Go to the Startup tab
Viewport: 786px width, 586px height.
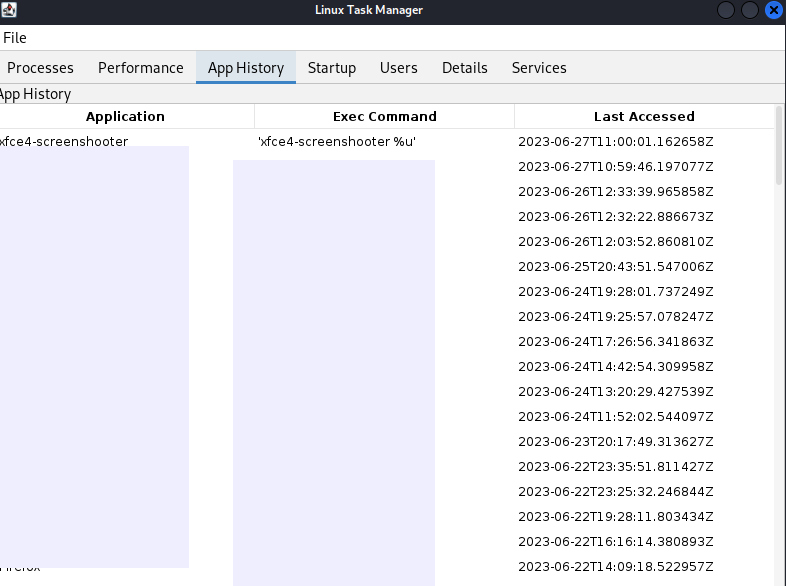332,68
